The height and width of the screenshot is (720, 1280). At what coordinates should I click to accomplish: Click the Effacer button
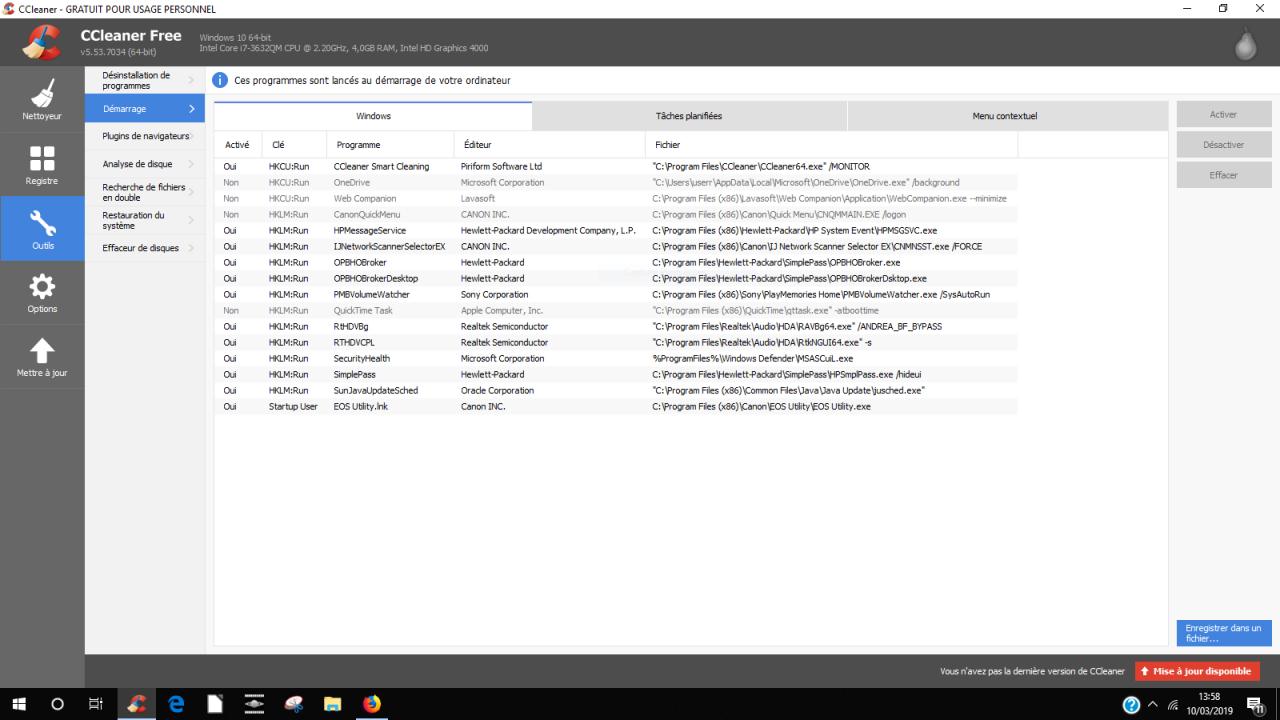[1223, 175]
